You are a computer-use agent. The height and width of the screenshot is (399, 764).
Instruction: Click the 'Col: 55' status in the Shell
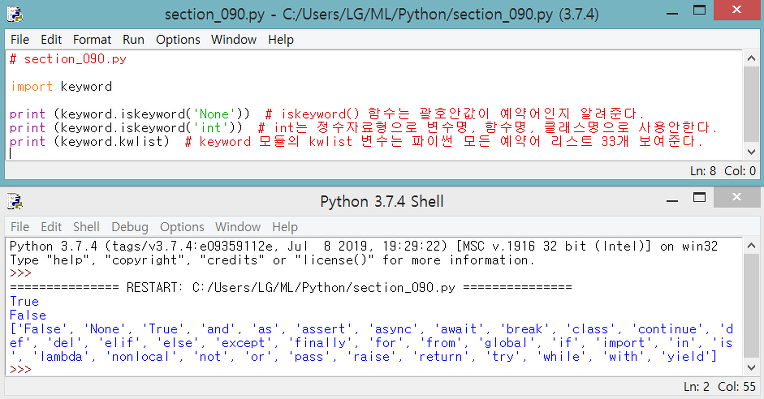(x=737, y=387)
